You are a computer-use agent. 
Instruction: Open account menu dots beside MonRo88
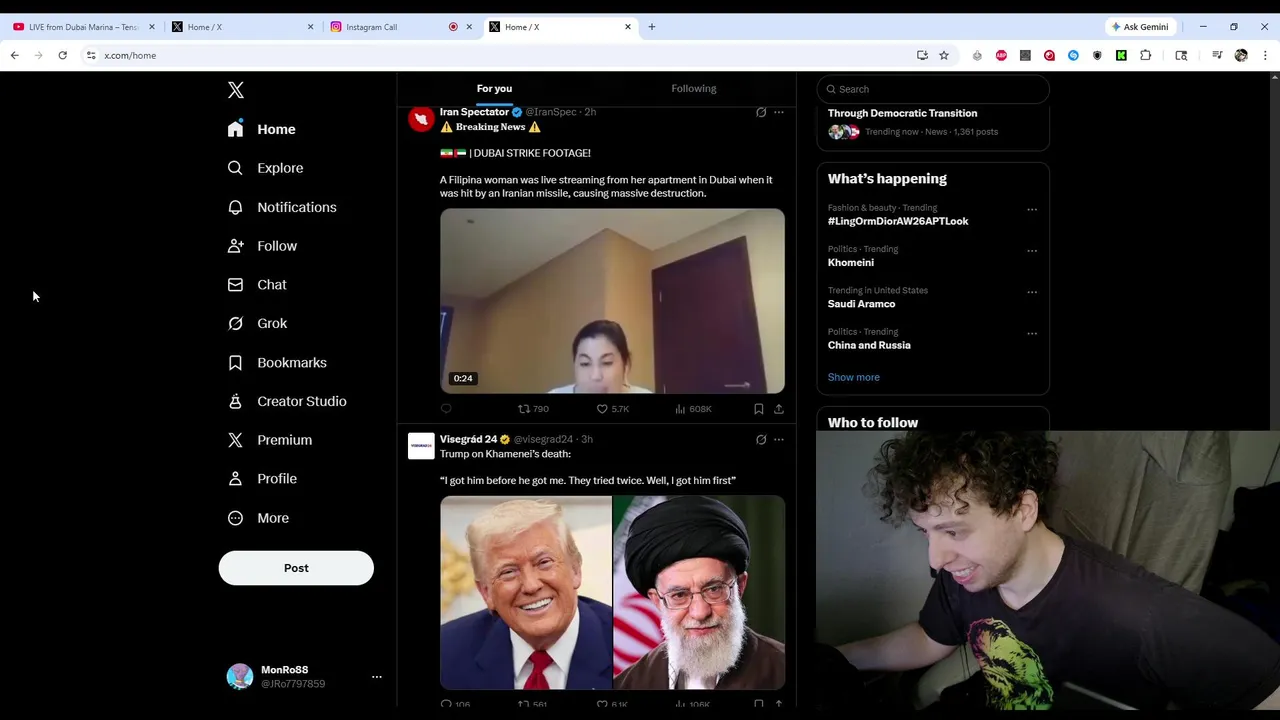(x=377, y=677)
